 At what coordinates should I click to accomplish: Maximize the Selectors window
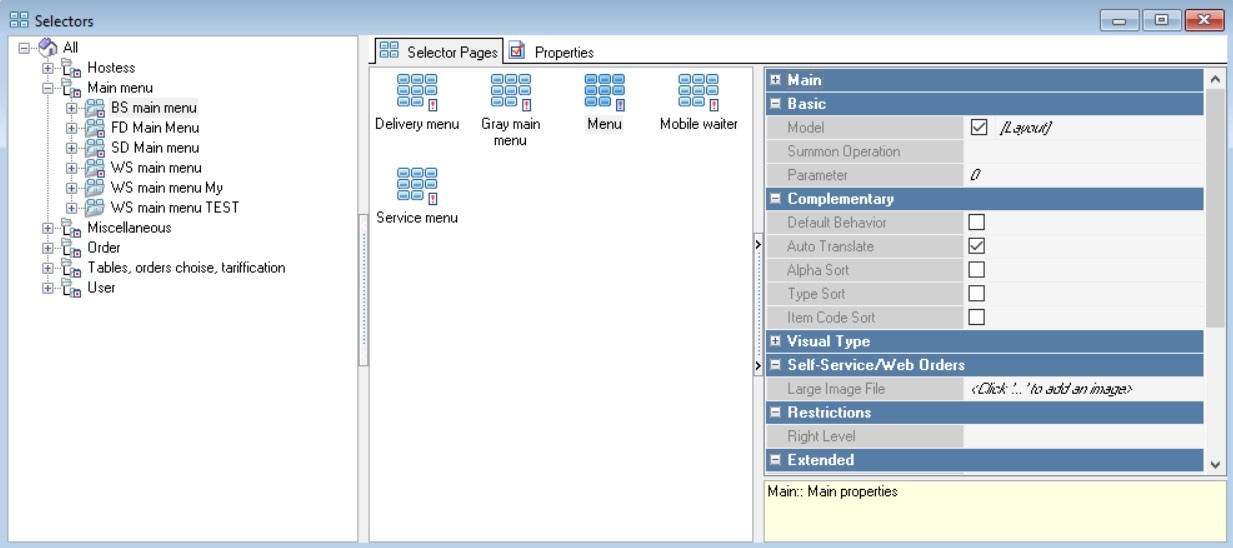tap(1162, 19)
